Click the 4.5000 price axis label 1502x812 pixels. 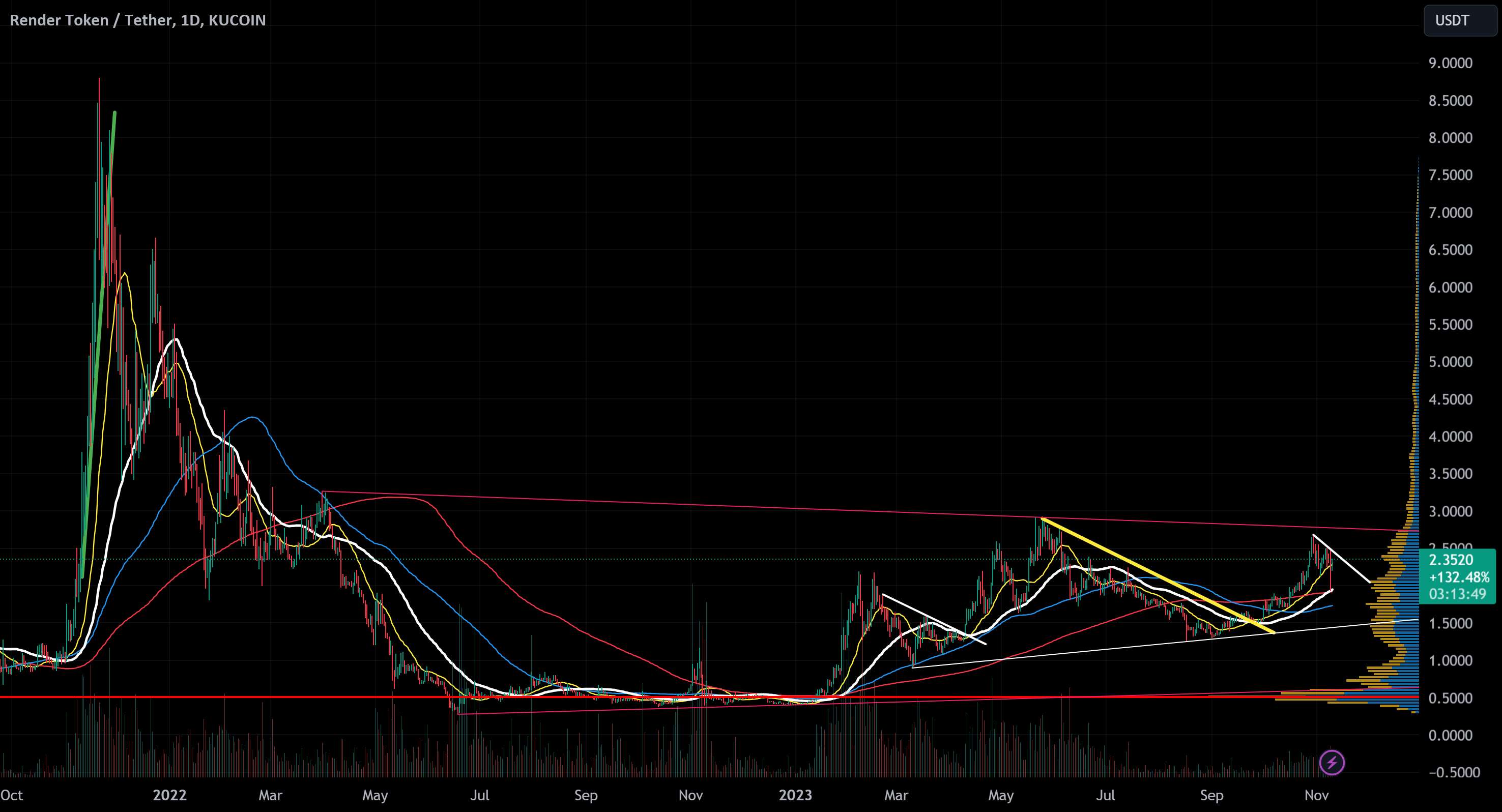pyautogui.click(x=1450, y=399)
